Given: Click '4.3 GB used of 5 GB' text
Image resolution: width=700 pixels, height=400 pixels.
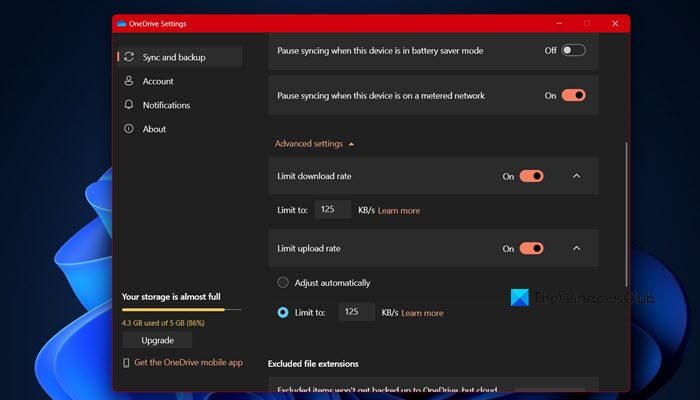Looking at the screenshot, I should 163,323.
